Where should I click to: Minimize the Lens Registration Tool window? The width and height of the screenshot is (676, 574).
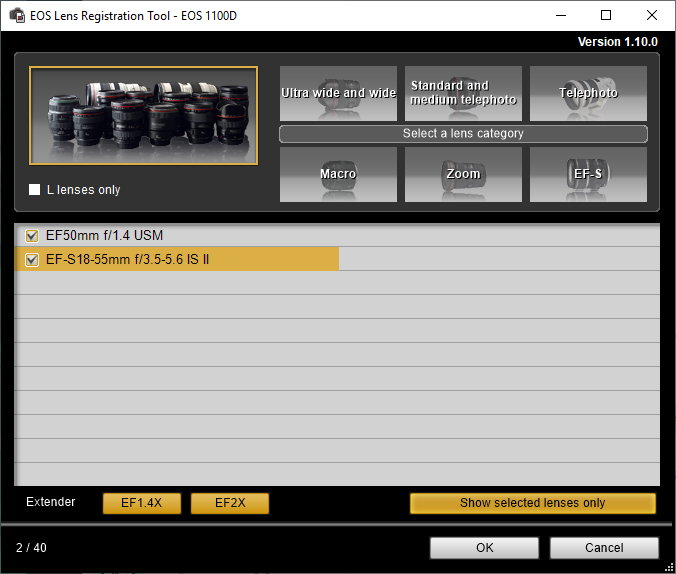tap(561, 16)
